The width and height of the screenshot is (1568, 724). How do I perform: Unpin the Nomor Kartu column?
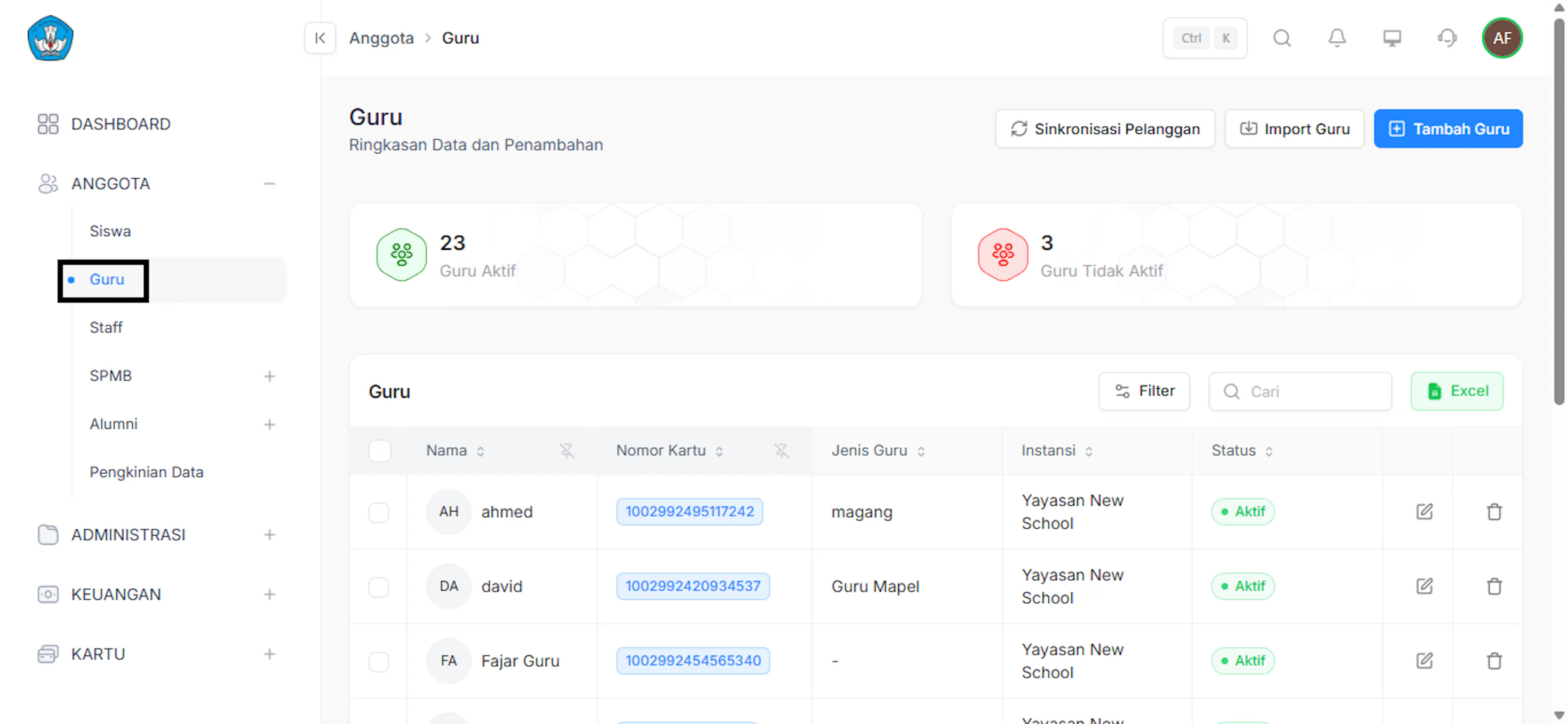click(x=781, y=451)
